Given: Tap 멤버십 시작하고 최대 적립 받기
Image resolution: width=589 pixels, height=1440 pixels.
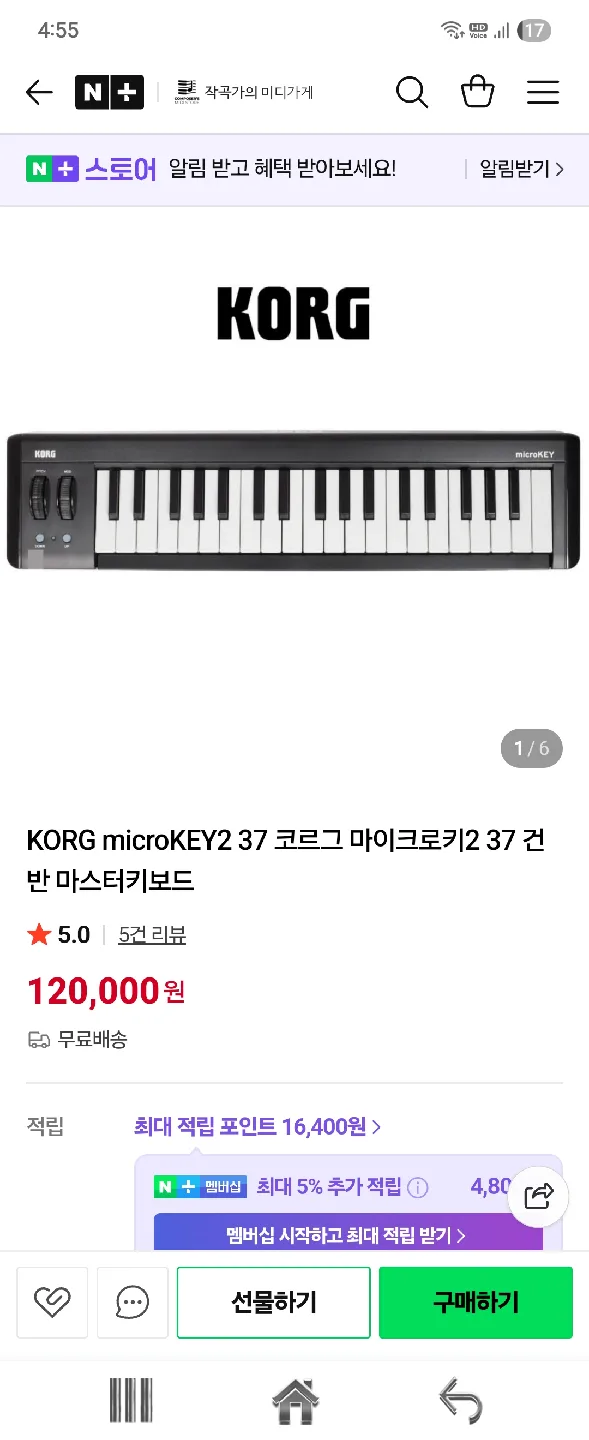Looking at the screenshot, I should pos(347,1235).
